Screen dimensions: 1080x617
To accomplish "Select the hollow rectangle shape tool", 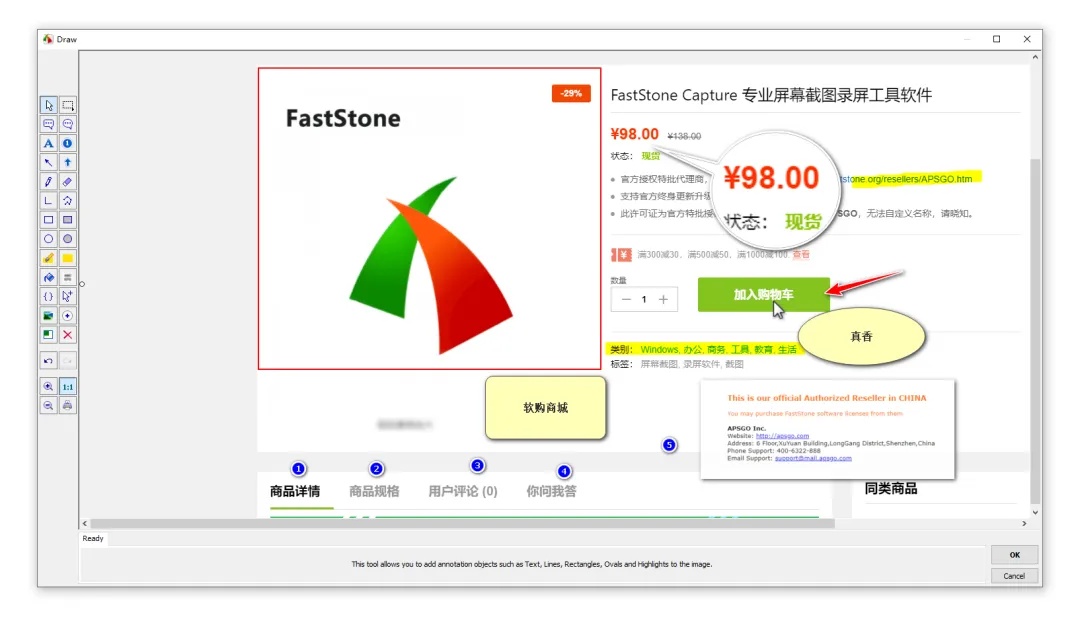I will point(48,220).
